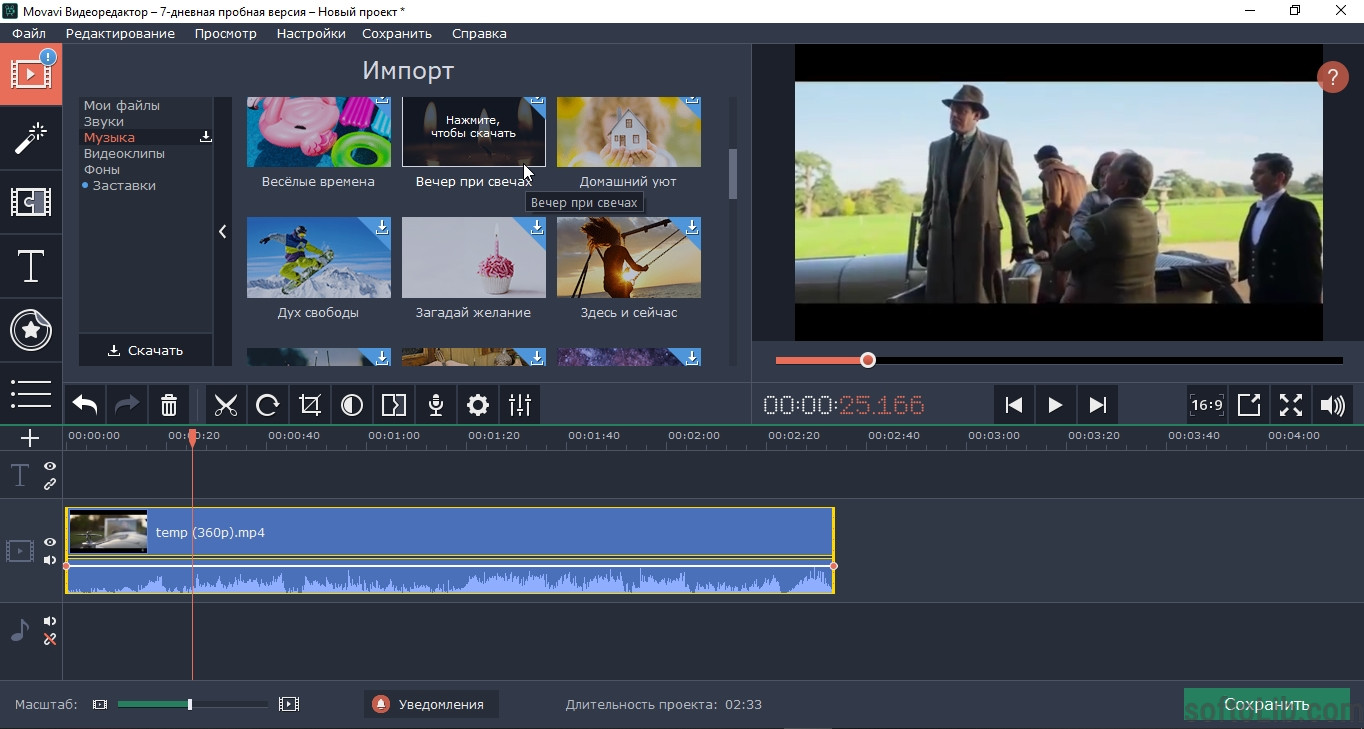Open the Stickers star tab
The height and width of the screenshot is (729, 1364).
click(x=31, y=330)
